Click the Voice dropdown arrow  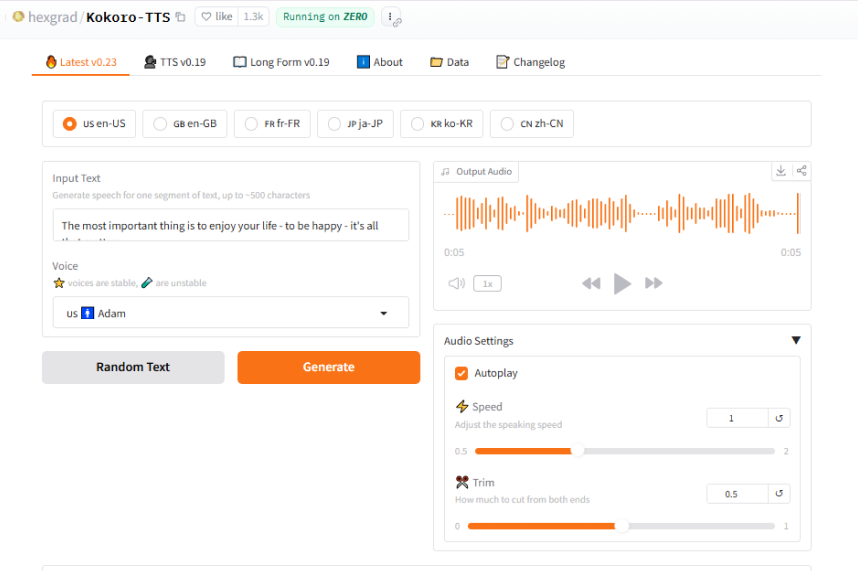click(x=384, y=313)
